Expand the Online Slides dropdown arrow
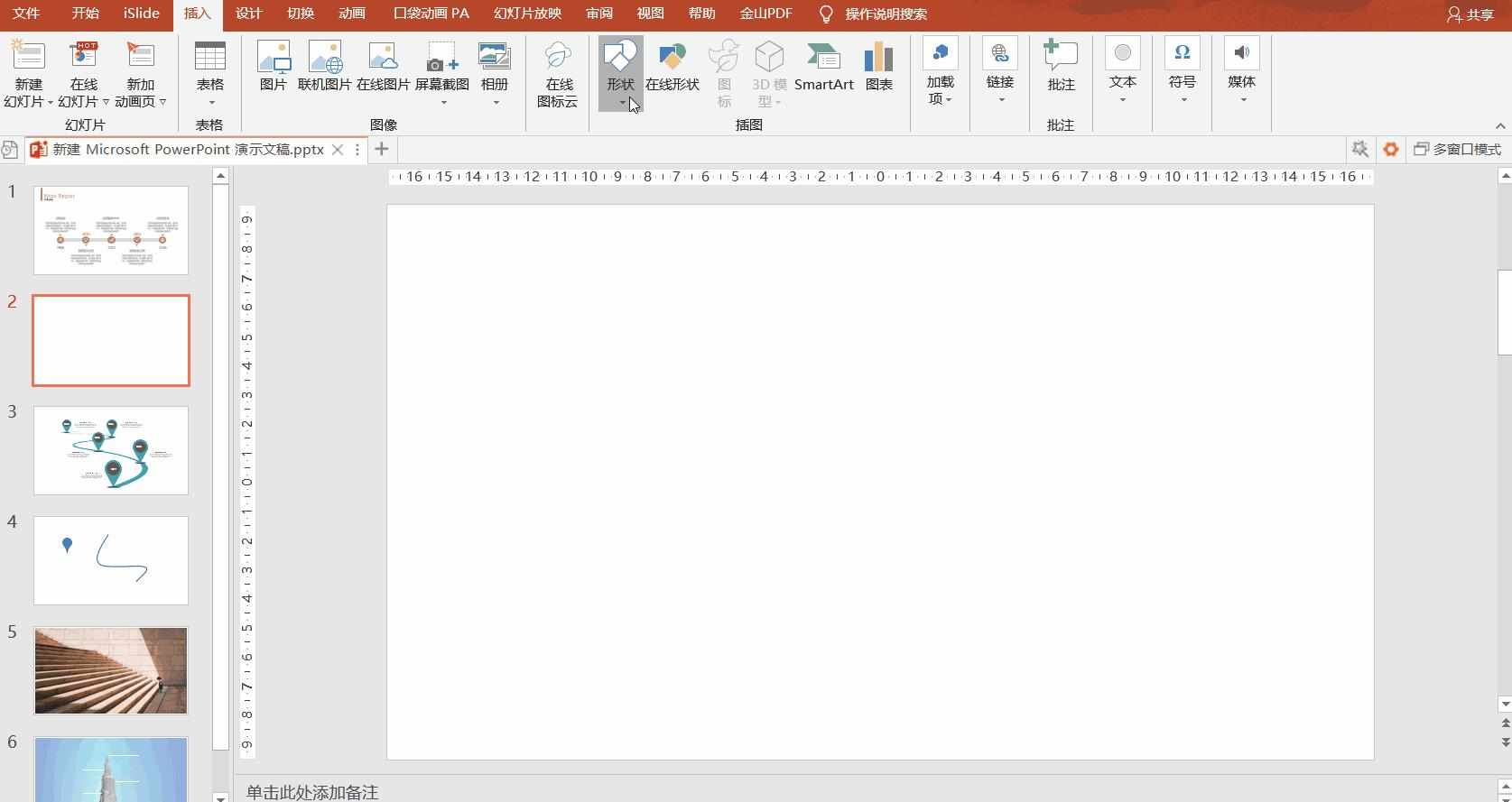The width and height of the screenshot is (1512, 802). [106, 102]
